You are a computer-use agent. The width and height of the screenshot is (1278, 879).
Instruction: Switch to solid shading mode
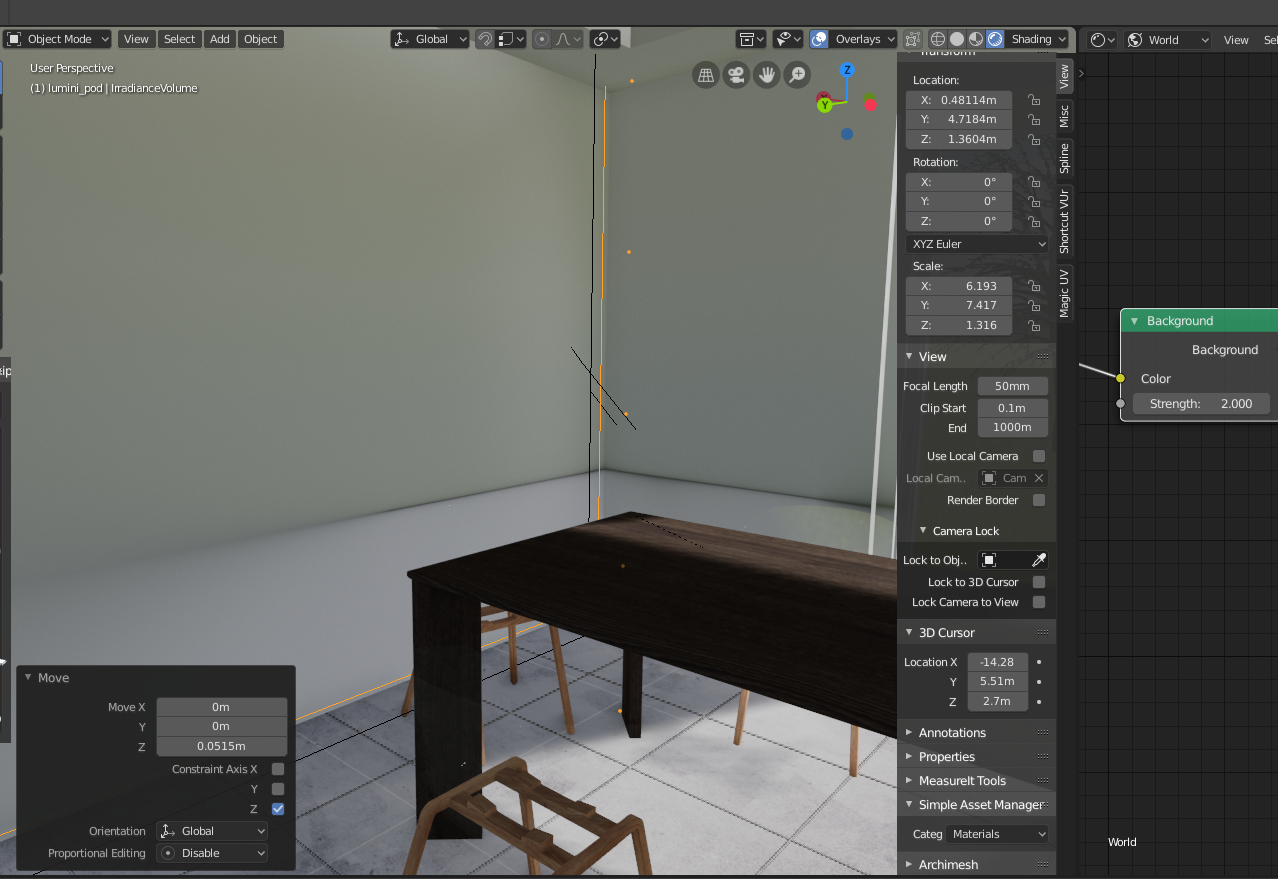click(x=957, y=39)
